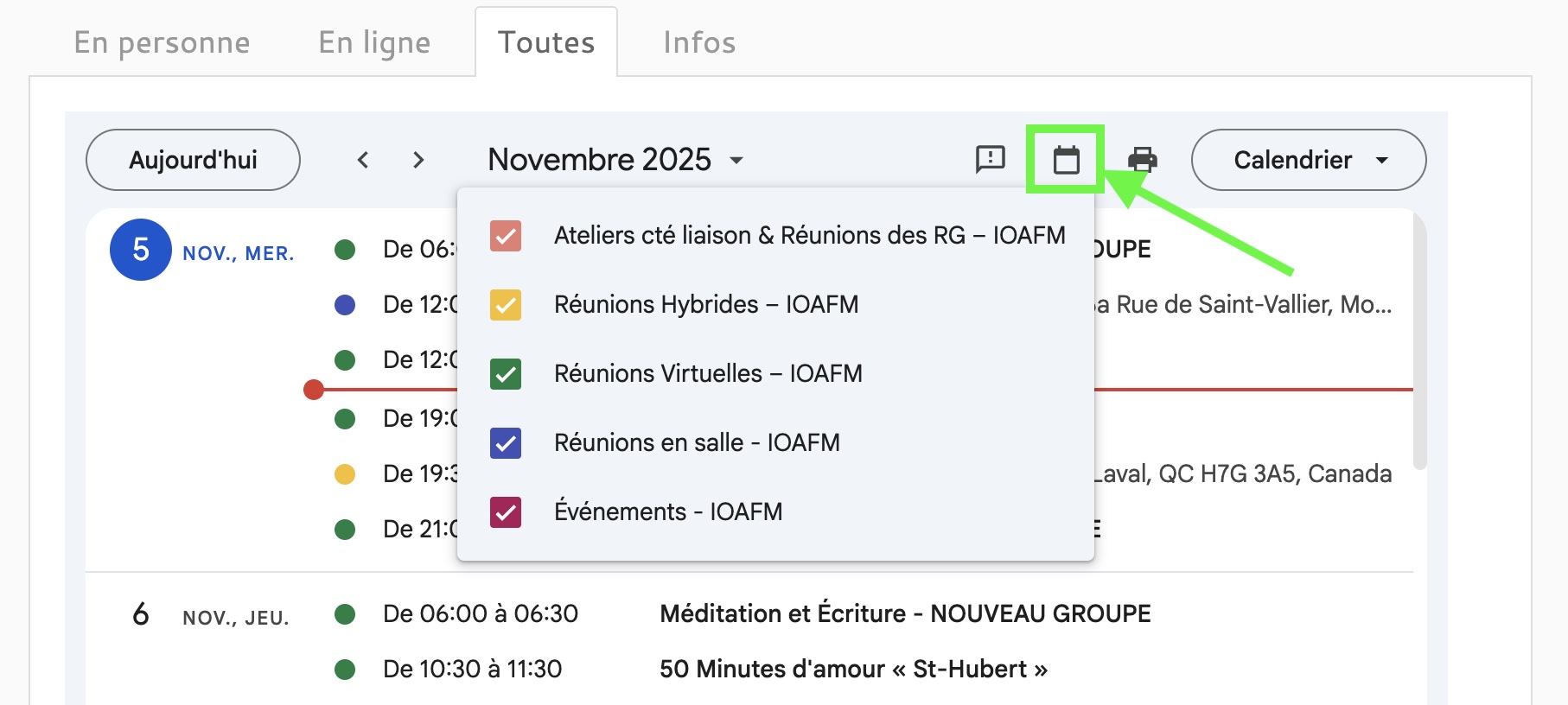Viewport: 1568px width, 705px height.
Task: Uncheck Réunions Hybrides – IOAFM calendar
Action: point(506,305)
